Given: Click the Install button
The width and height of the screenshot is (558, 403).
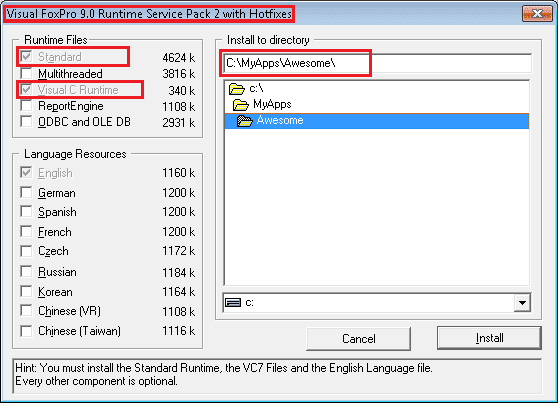Looking at the screenshot, I should (489, 338).
